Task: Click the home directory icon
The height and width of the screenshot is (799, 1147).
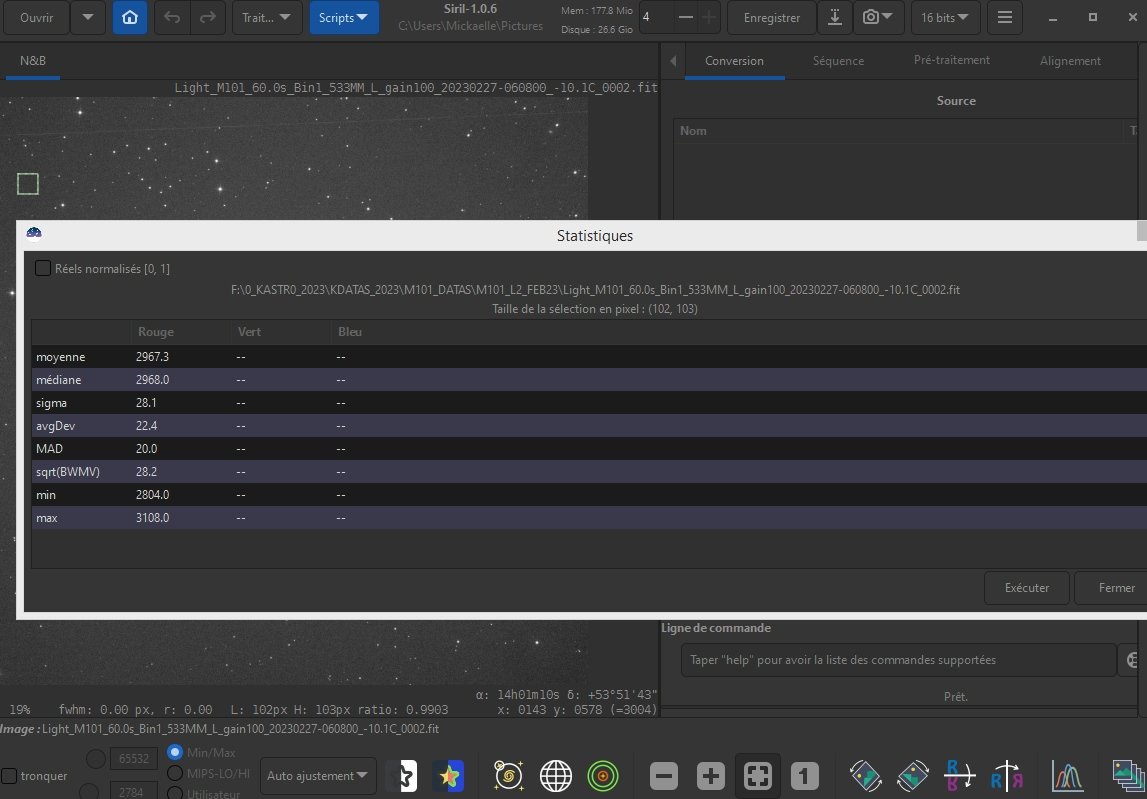Action: [129, 18]
